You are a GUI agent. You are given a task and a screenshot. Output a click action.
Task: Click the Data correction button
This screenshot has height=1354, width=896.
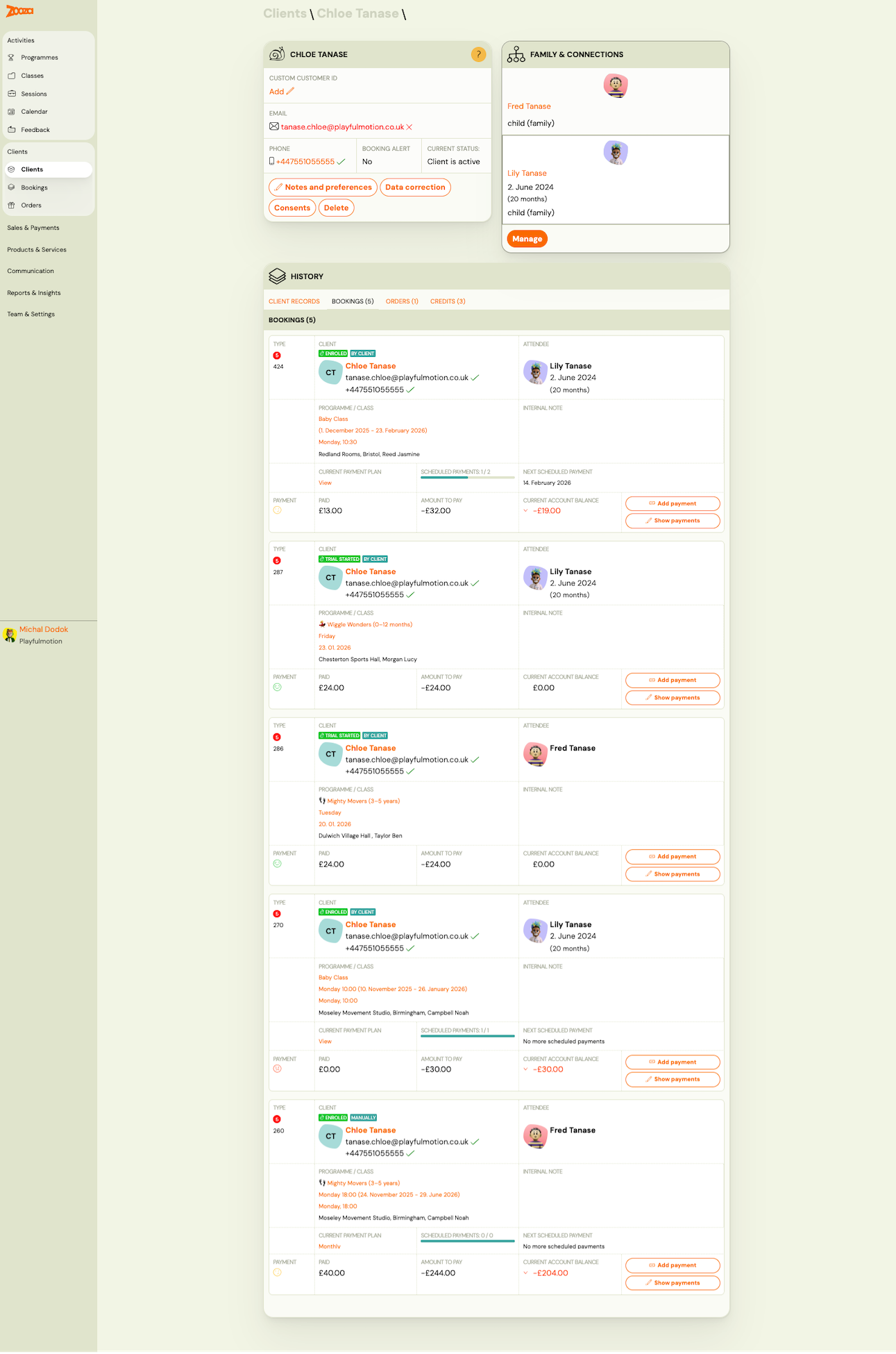pyautogui.click(x=415, y=187)
